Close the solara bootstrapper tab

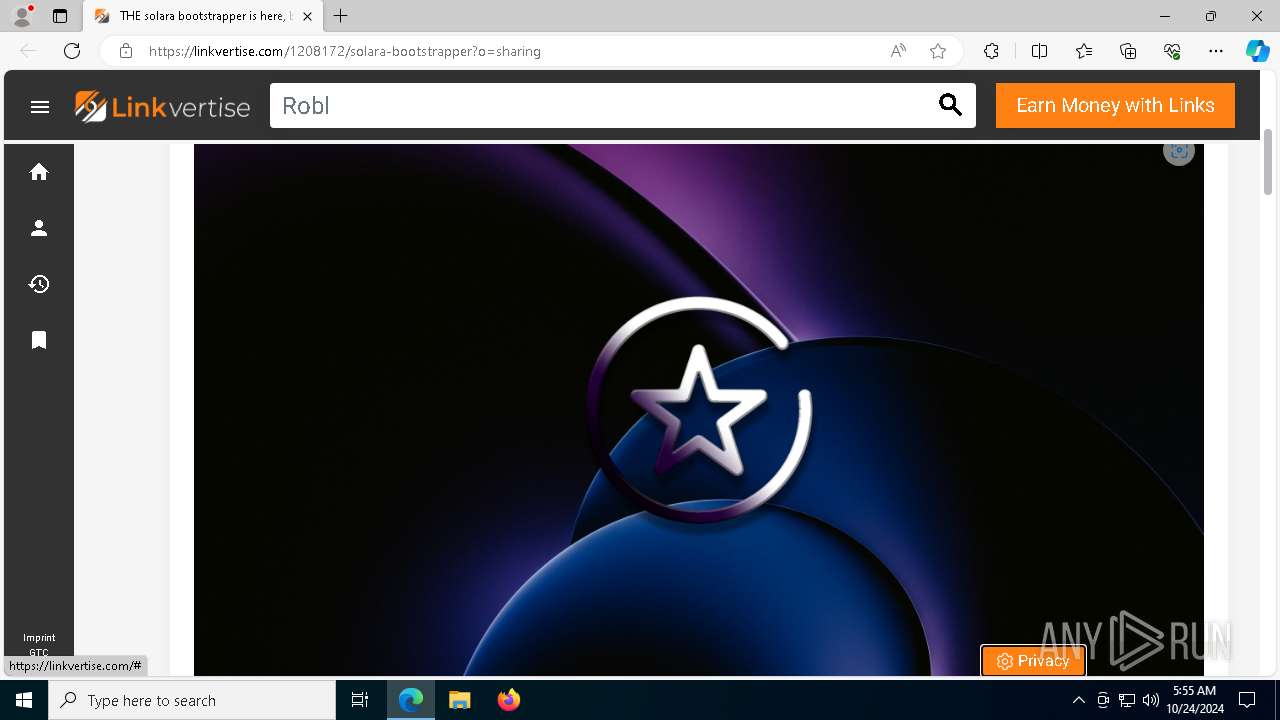tap(308, 16)
